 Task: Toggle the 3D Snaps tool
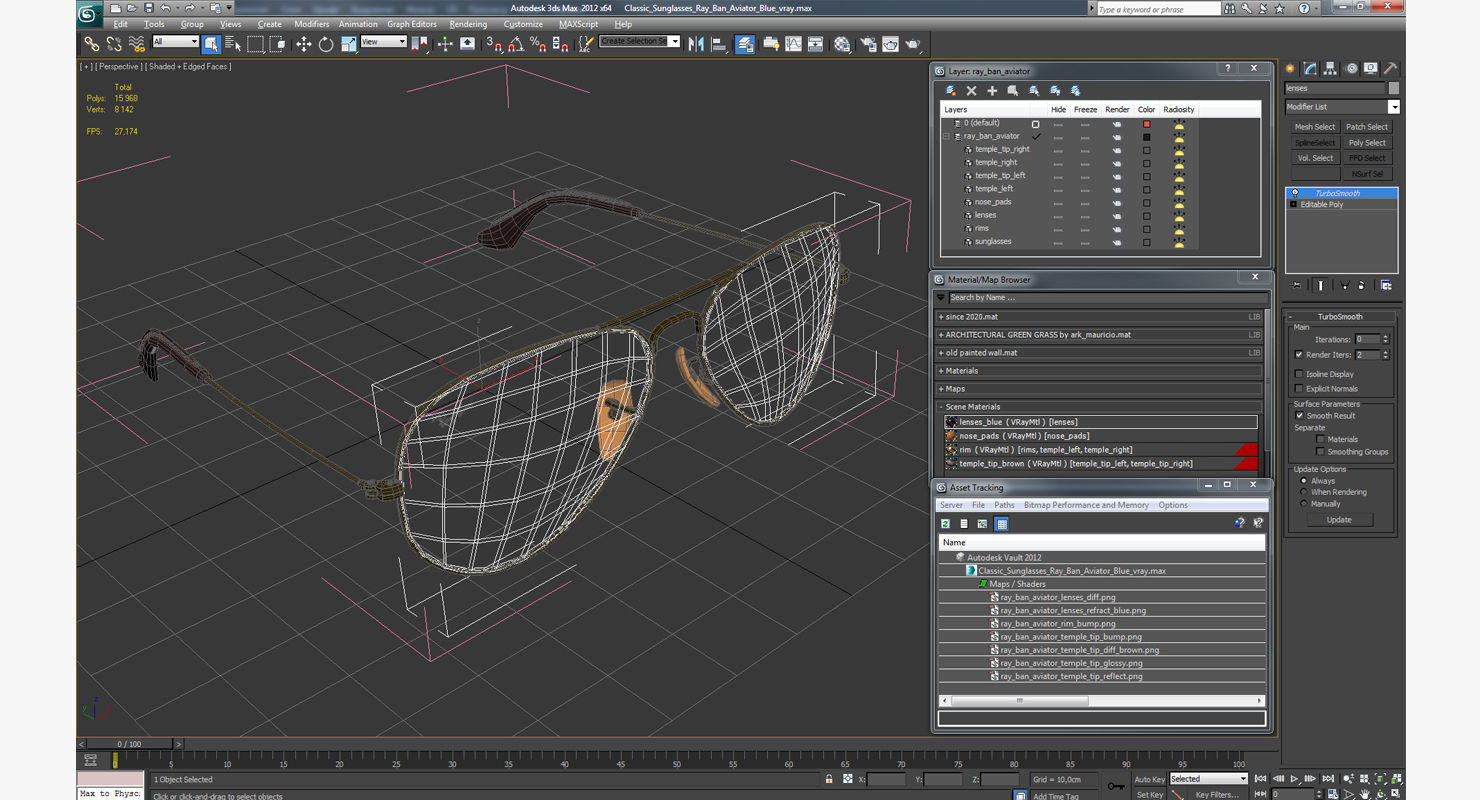pos(494,44)
